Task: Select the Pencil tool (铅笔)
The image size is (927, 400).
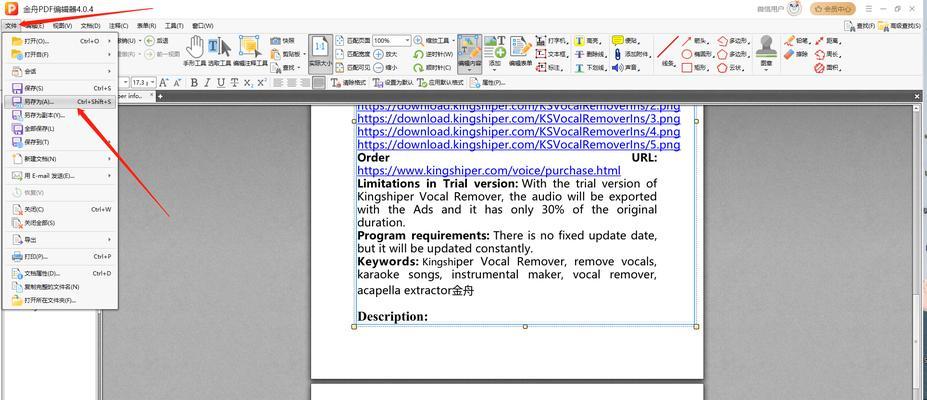Action: (x=796, y=41)
